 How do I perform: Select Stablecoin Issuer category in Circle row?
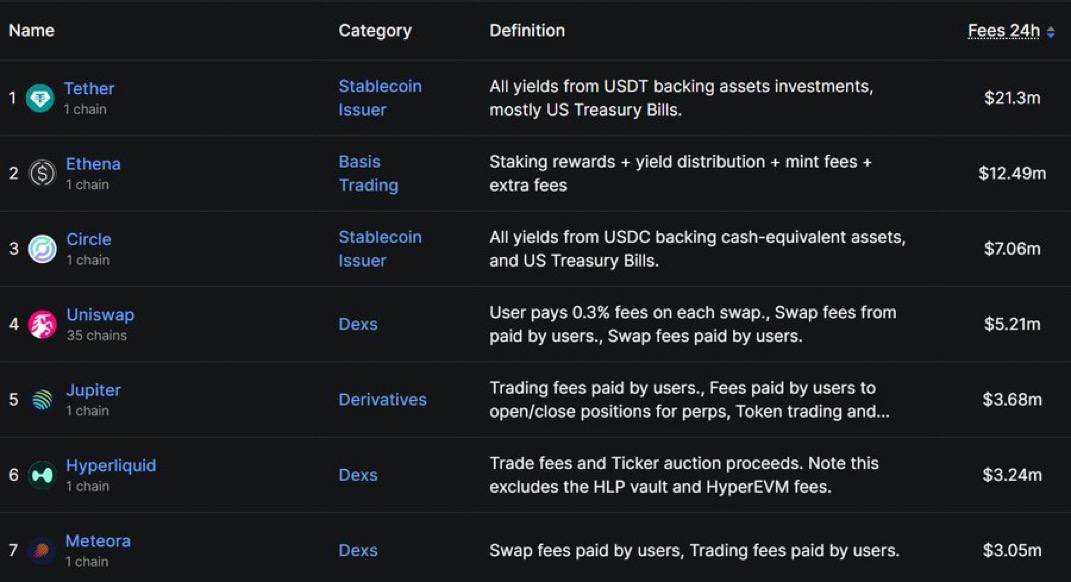(380, 249)
